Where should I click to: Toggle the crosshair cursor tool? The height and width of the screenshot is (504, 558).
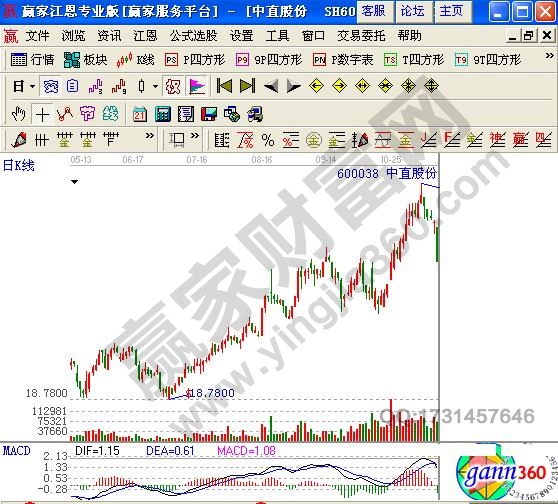(42, 114)
